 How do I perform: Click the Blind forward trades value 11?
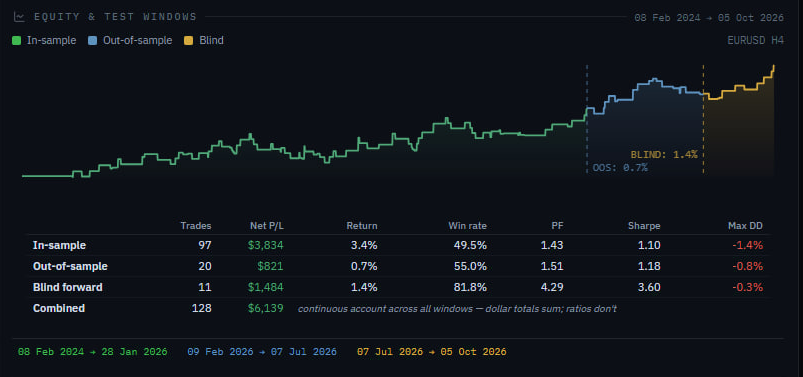205,287
